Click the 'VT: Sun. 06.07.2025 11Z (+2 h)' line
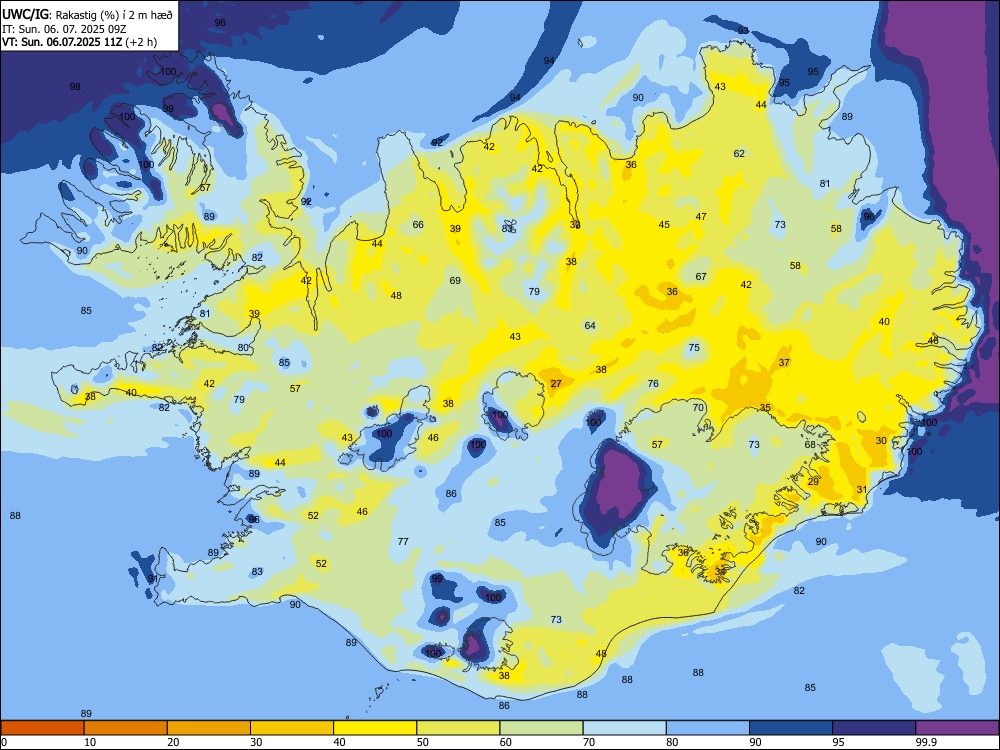Screen dimensions: 1000x750 tap(79, 42)
